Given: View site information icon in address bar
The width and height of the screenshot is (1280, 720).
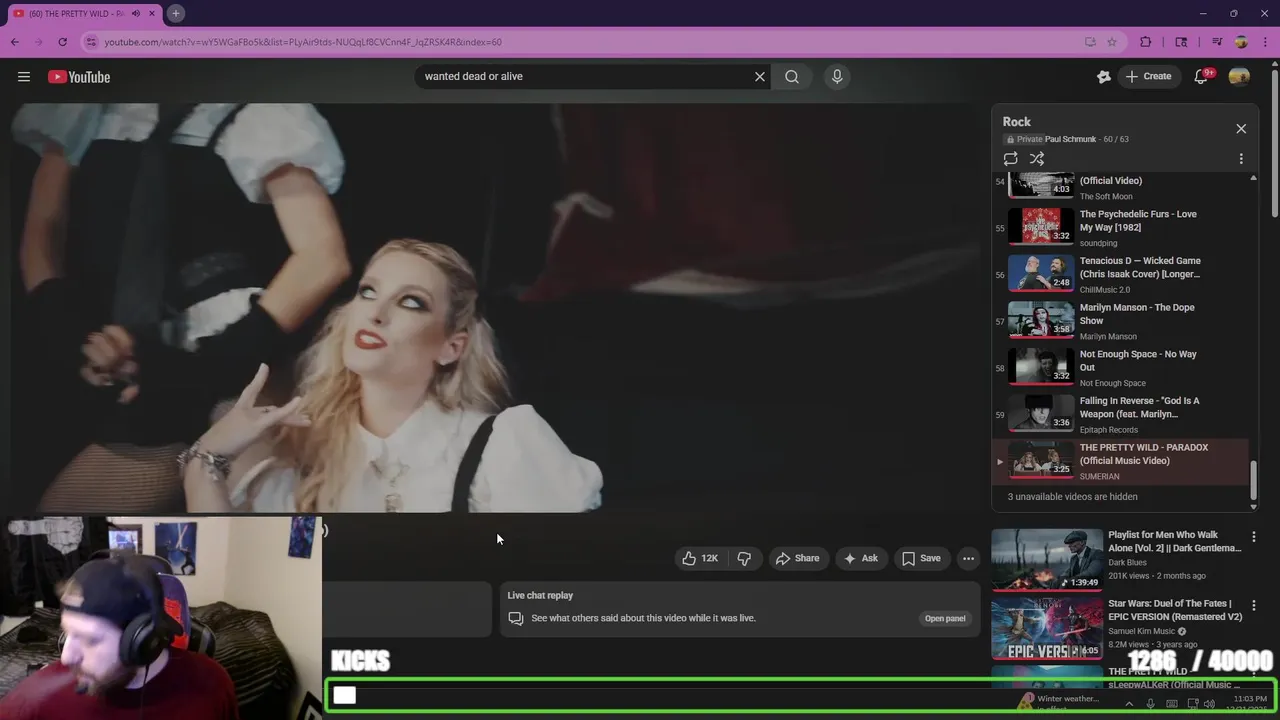Looking at the screenshot, I should [x=91, y=42].
